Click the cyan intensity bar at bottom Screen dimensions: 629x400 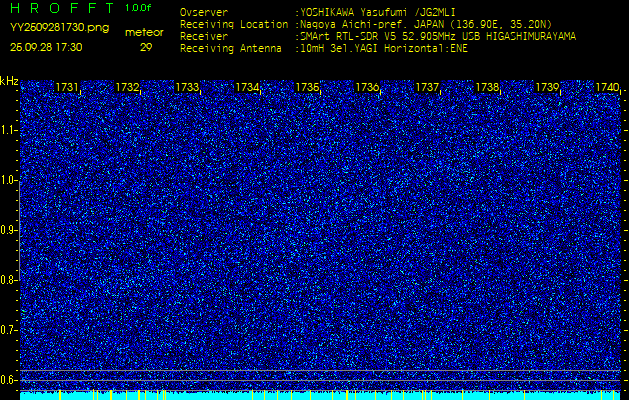[320, 395]
